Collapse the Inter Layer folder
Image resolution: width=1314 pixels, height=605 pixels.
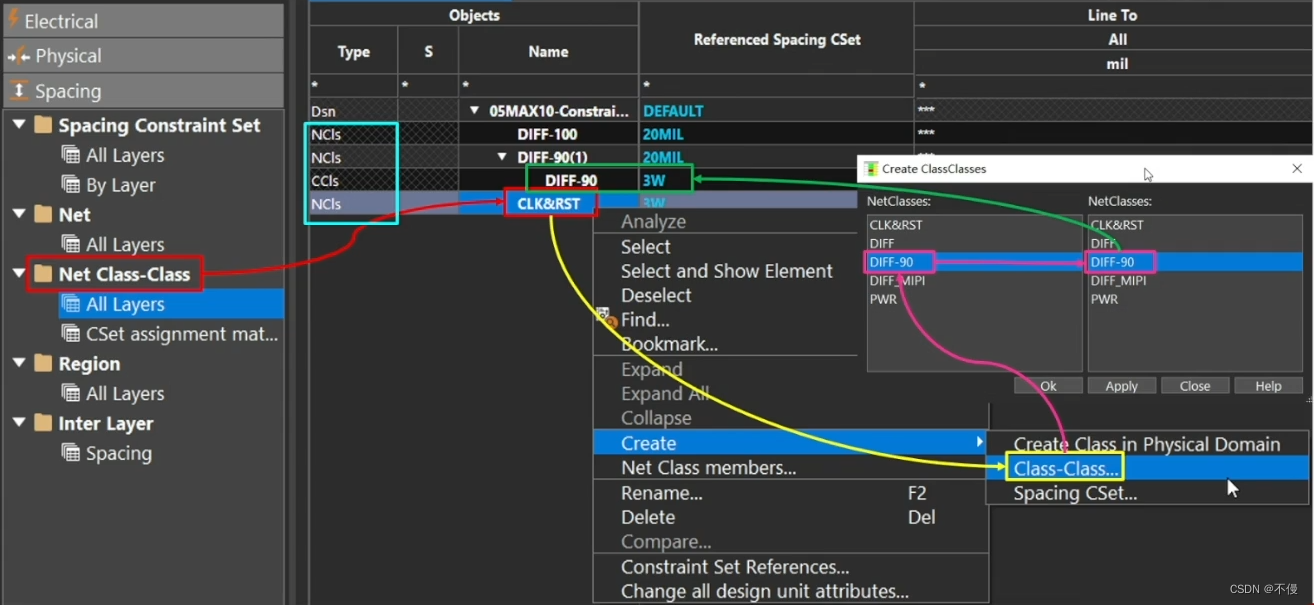pyautogui.click(x=19, y=423)
